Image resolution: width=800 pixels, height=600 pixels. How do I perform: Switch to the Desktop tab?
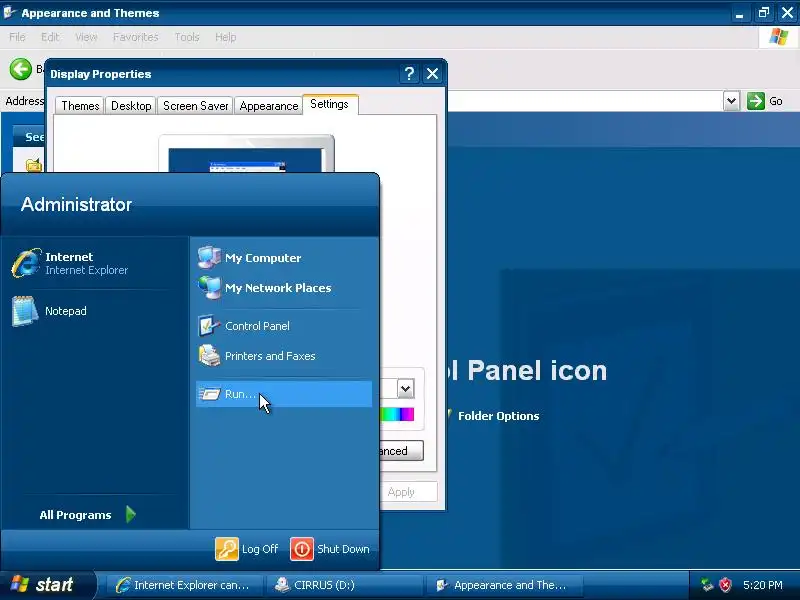click(131, 106)
